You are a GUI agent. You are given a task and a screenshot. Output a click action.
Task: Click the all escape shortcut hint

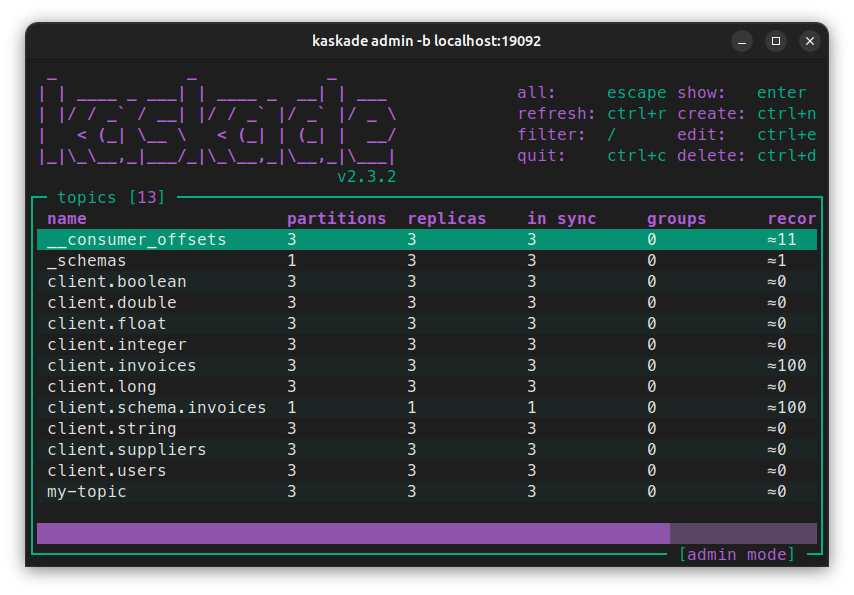coord(591,93)
